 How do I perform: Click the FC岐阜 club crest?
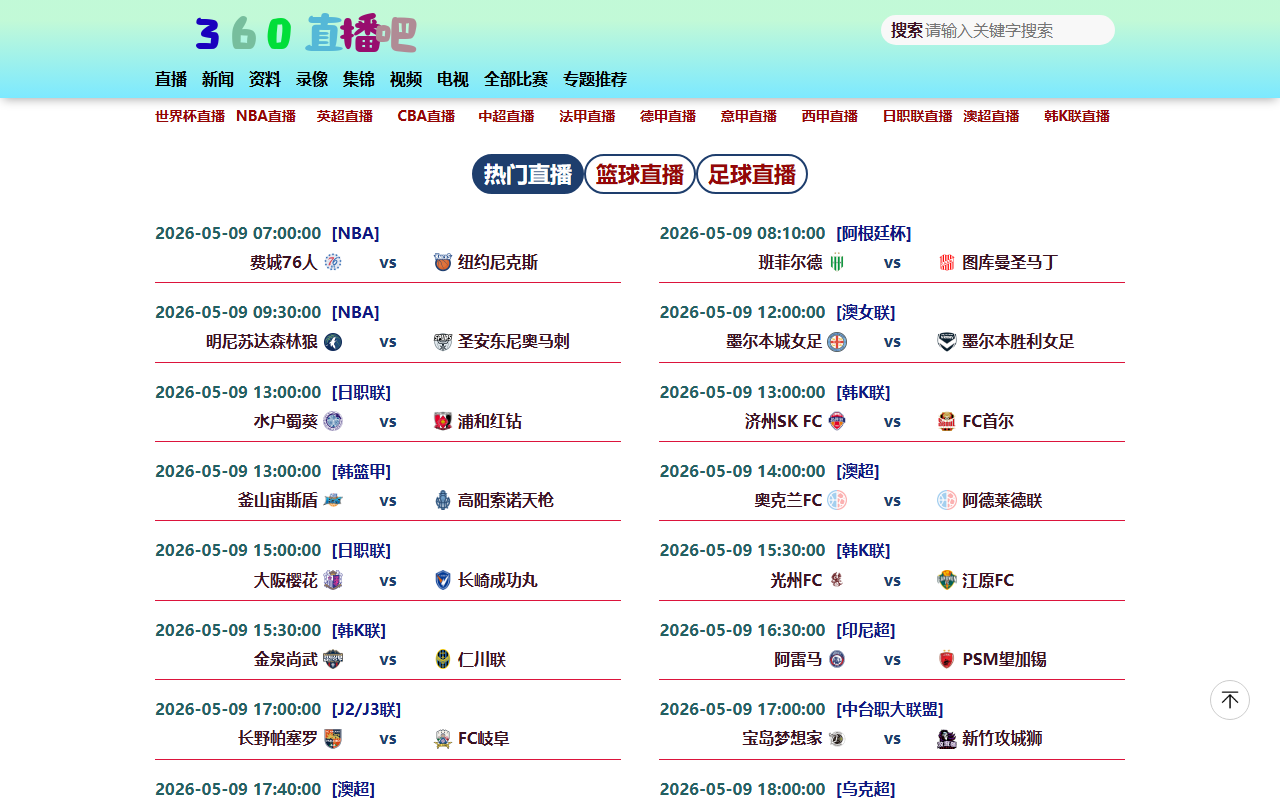443,738
